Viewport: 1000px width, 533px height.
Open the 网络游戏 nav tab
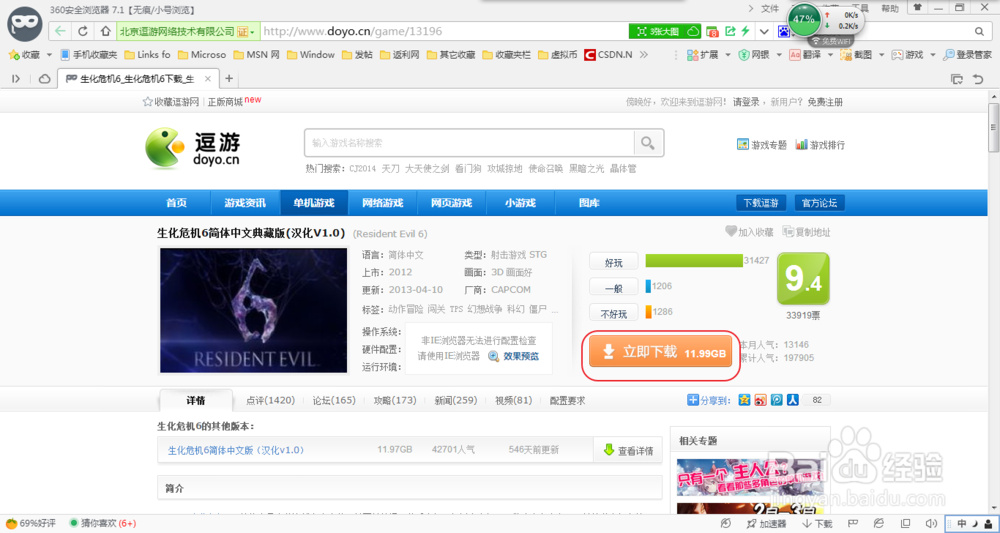(383, 203)
